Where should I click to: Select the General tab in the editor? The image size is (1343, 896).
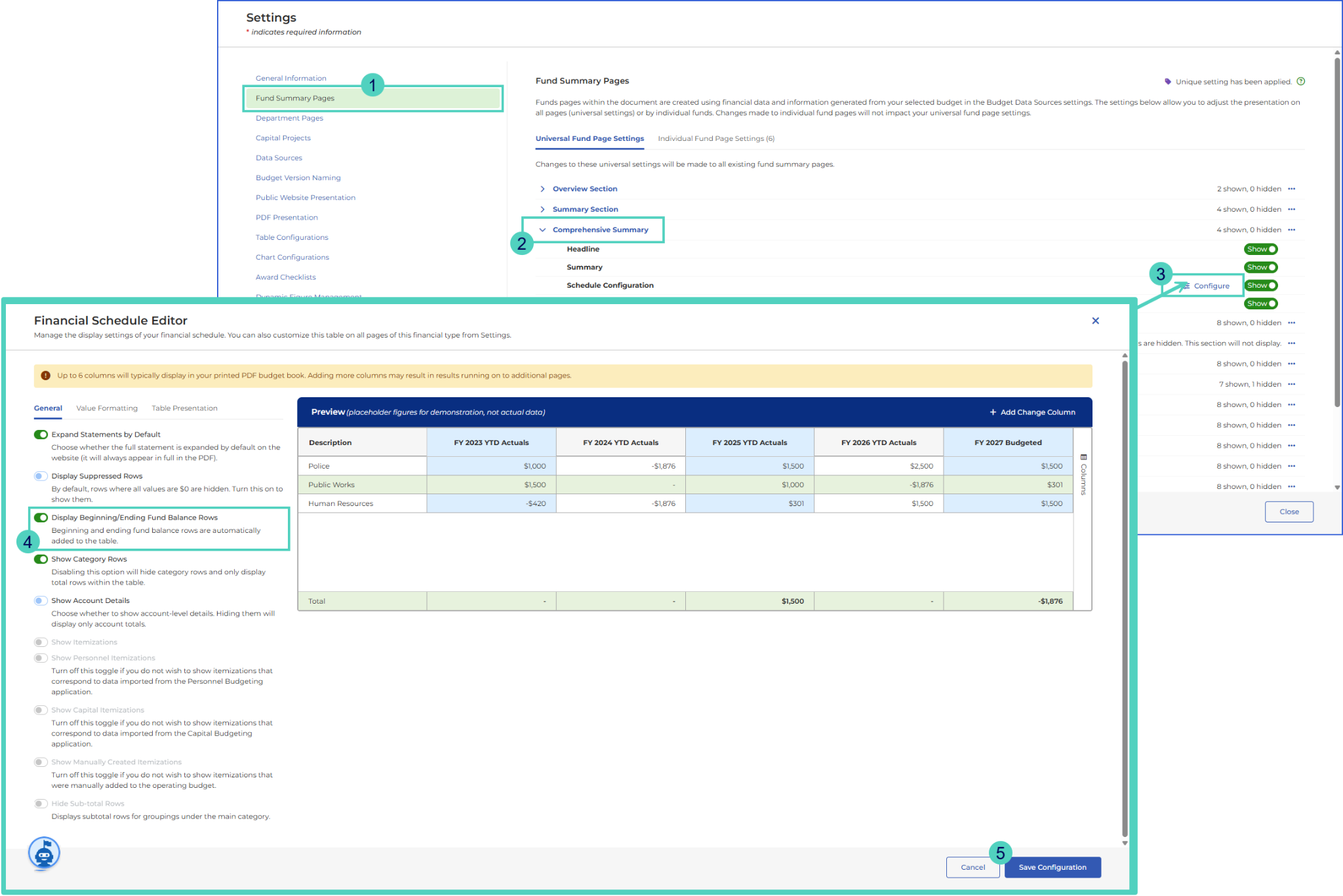[x=48, y=408]
